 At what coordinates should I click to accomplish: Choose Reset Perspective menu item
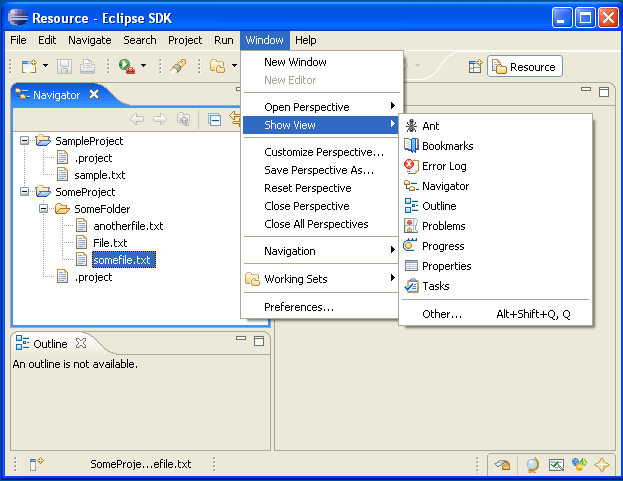(322, 188)
